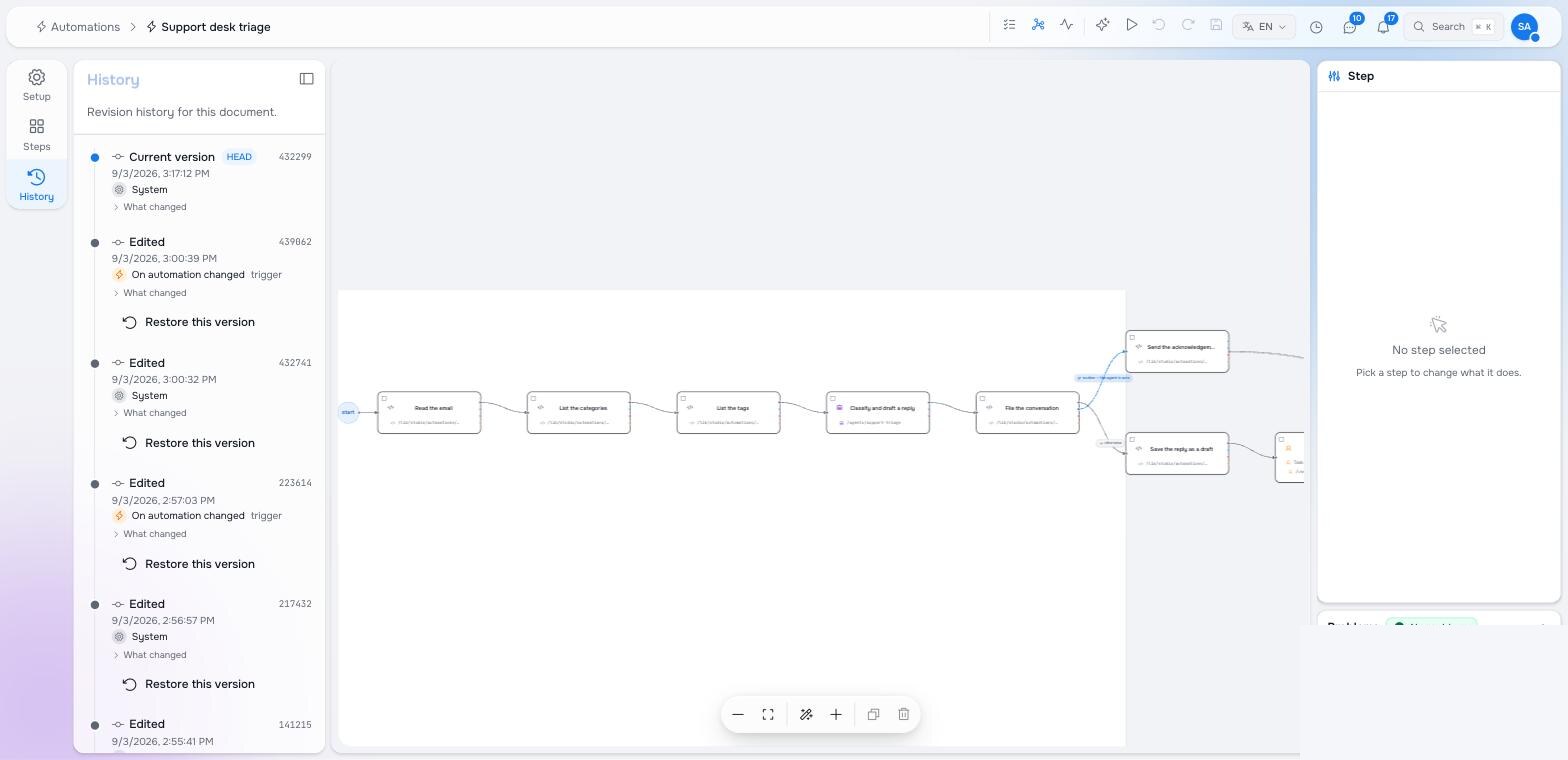
Task: Expand What changed for revision 223614
Action: pos(150,534)
